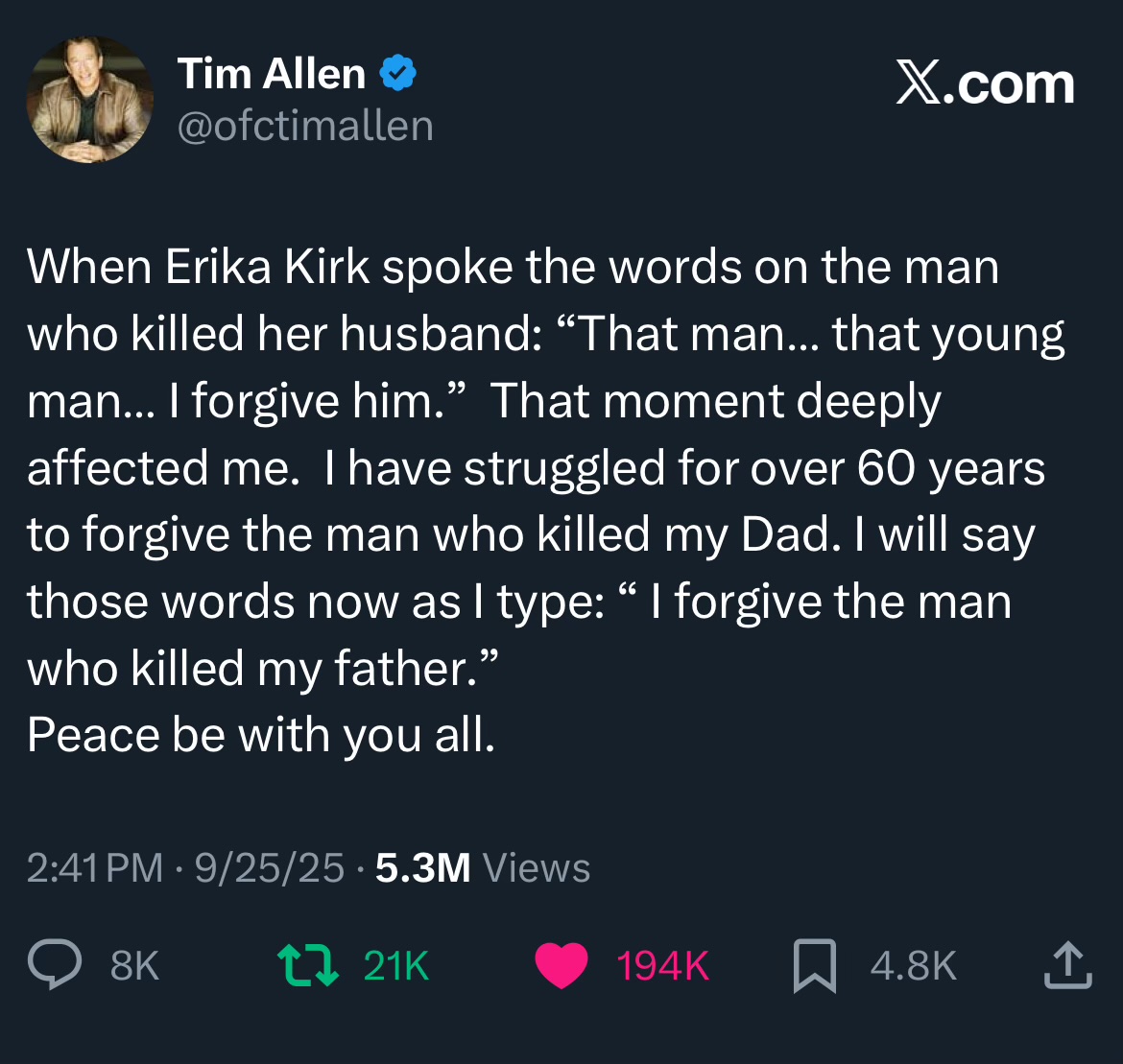Click the share upload arrow icon
1123x1064 pixels.
[1067, 965]
